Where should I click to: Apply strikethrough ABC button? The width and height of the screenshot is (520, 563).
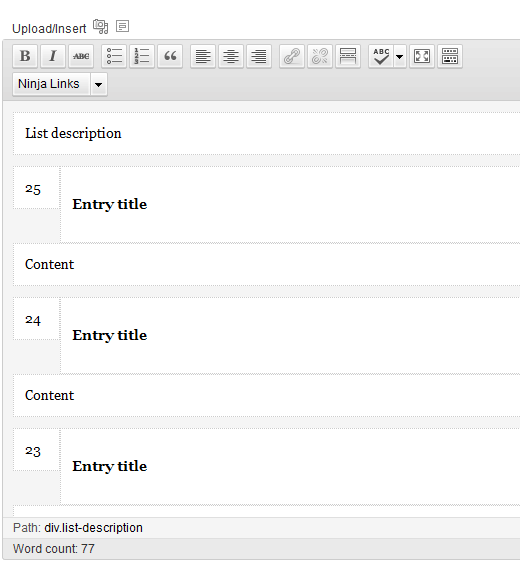click(x=81, y=56)
